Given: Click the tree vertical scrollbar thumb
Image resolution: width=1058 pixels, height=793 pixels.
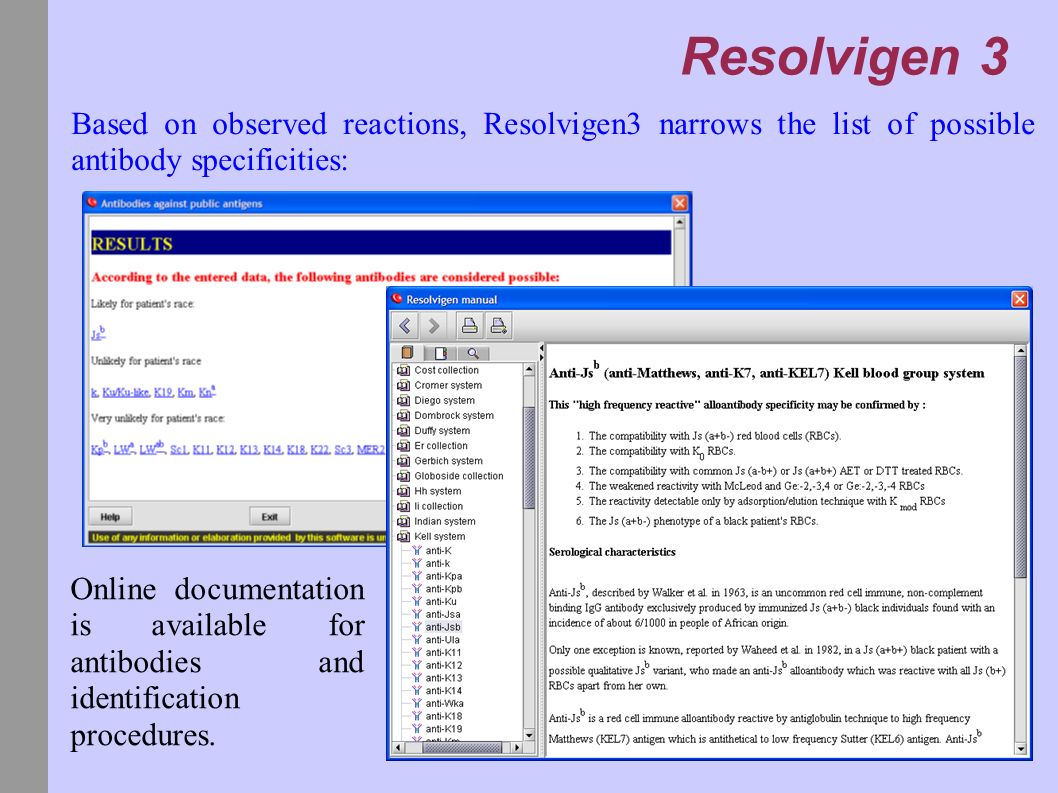Looking at the screenshot, I should point(529,458).
